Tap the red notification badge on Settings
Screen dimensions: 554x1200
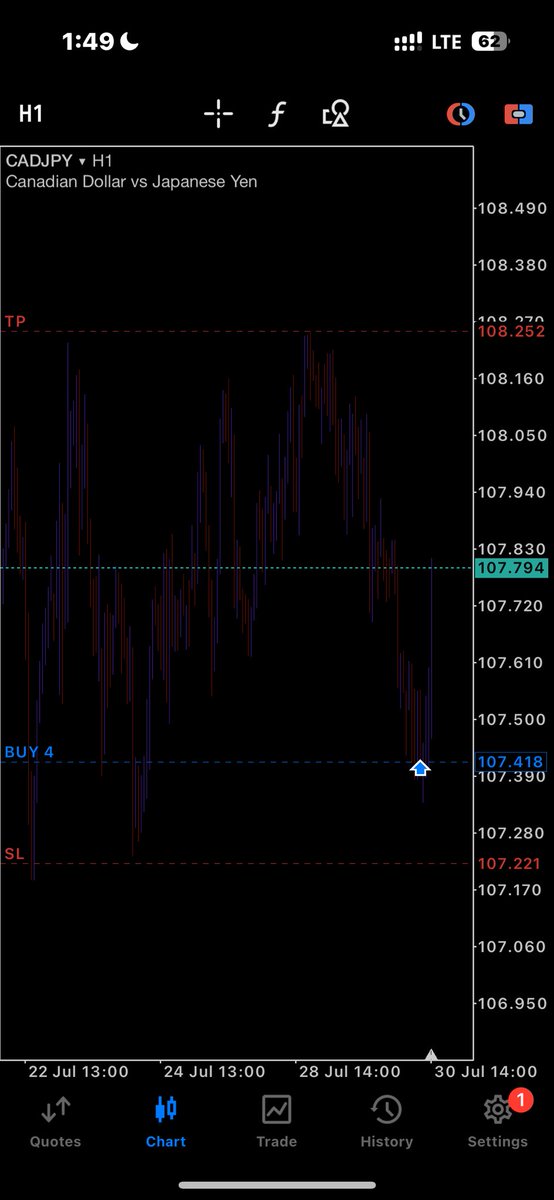point(519,1101)
